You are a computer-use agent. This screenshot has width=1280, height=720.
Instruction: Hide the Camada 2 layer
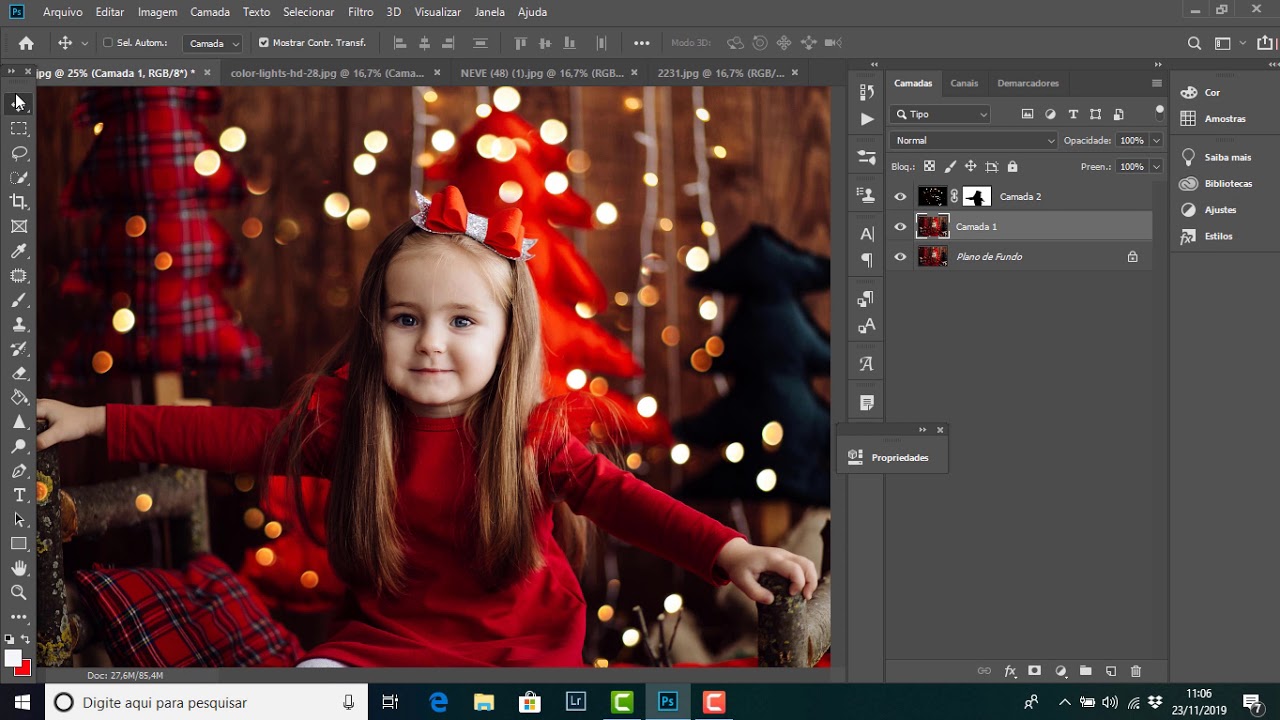click(x=900, y=197)
